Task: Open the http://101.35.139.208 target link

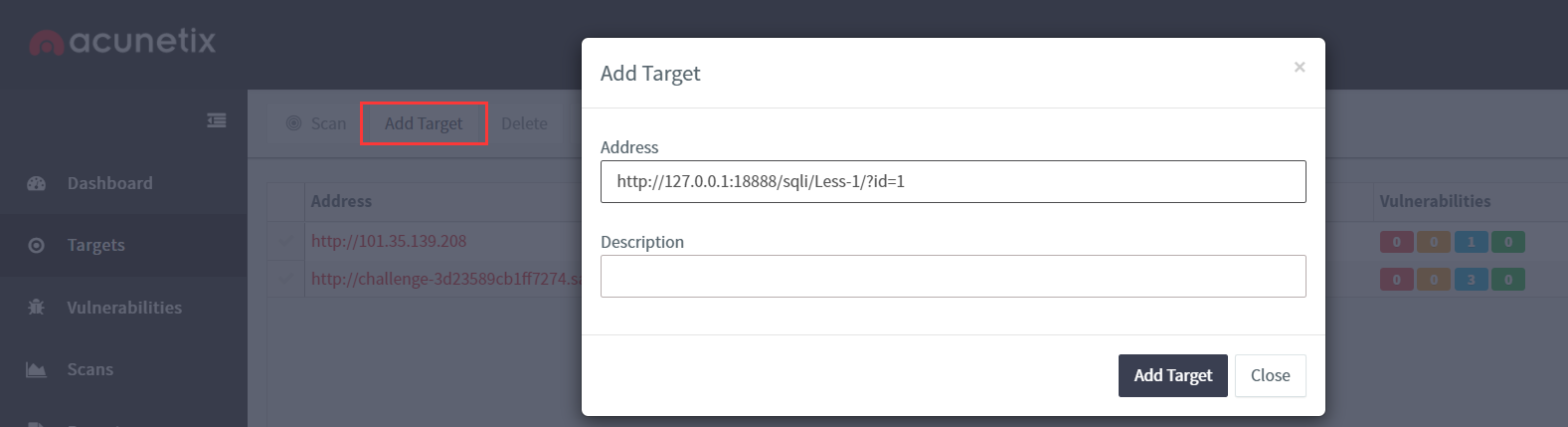Action: [x=389, y=241]
